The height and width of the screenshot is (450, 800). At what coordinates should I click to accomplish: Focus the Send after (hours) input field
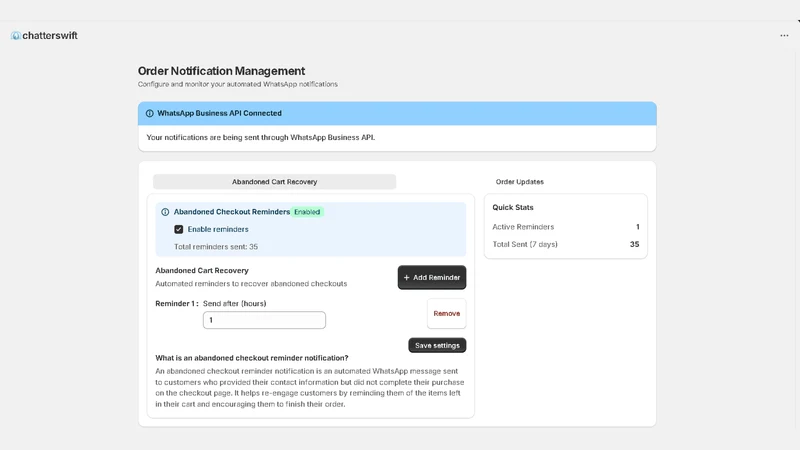tap(264, 320)
